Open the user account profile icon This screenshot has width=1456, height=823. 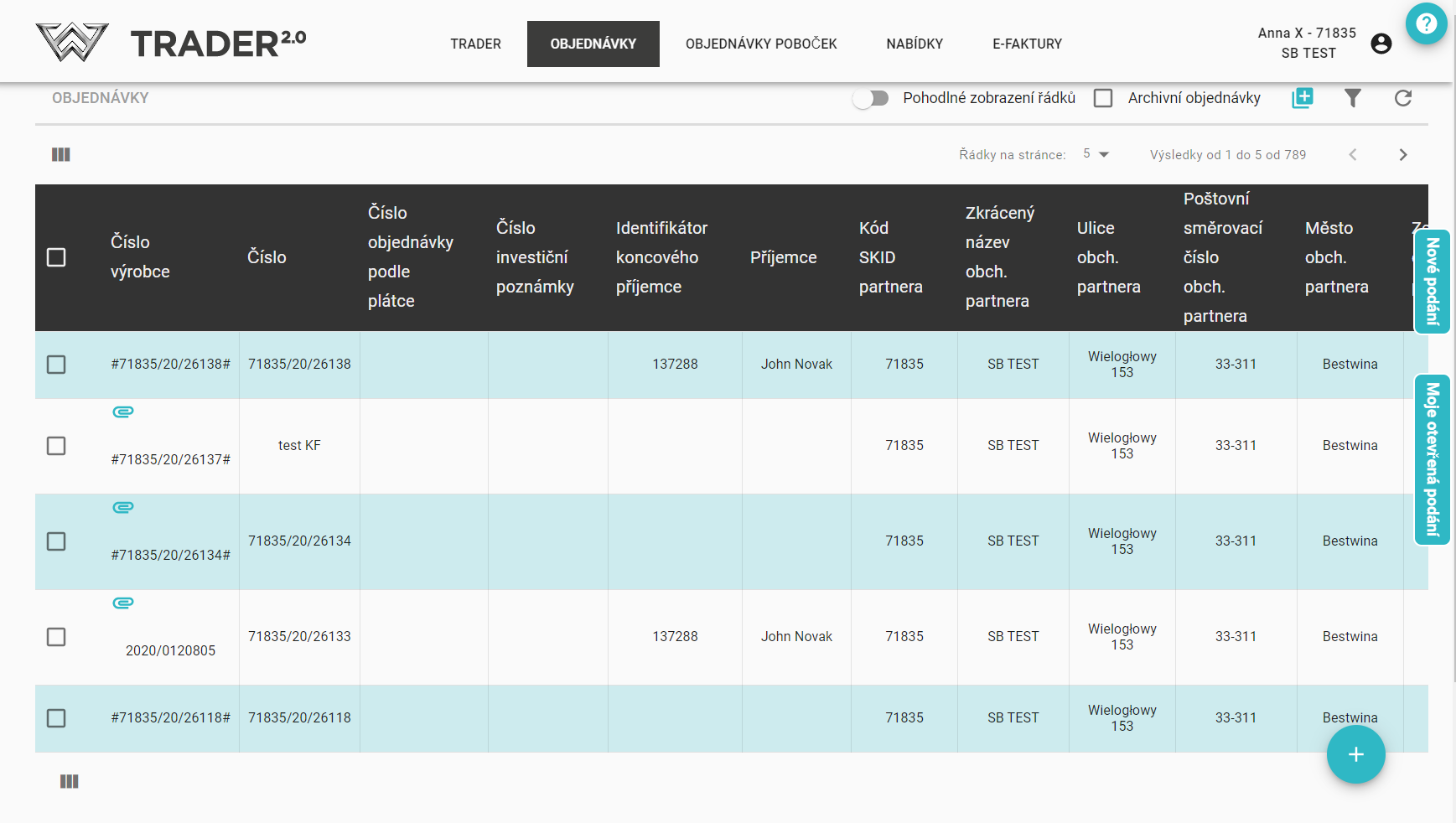(x=1381, y=44)
